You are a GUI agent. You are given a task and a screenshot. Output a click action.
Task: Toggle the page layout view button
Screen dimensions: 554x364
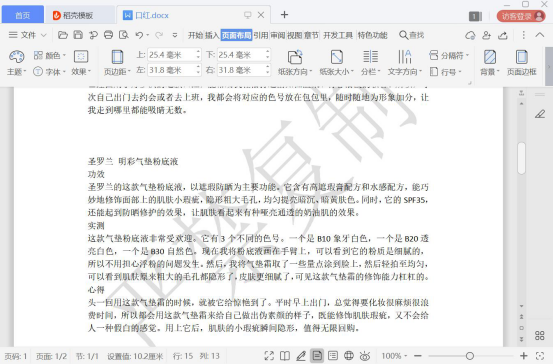click(317, 356)
